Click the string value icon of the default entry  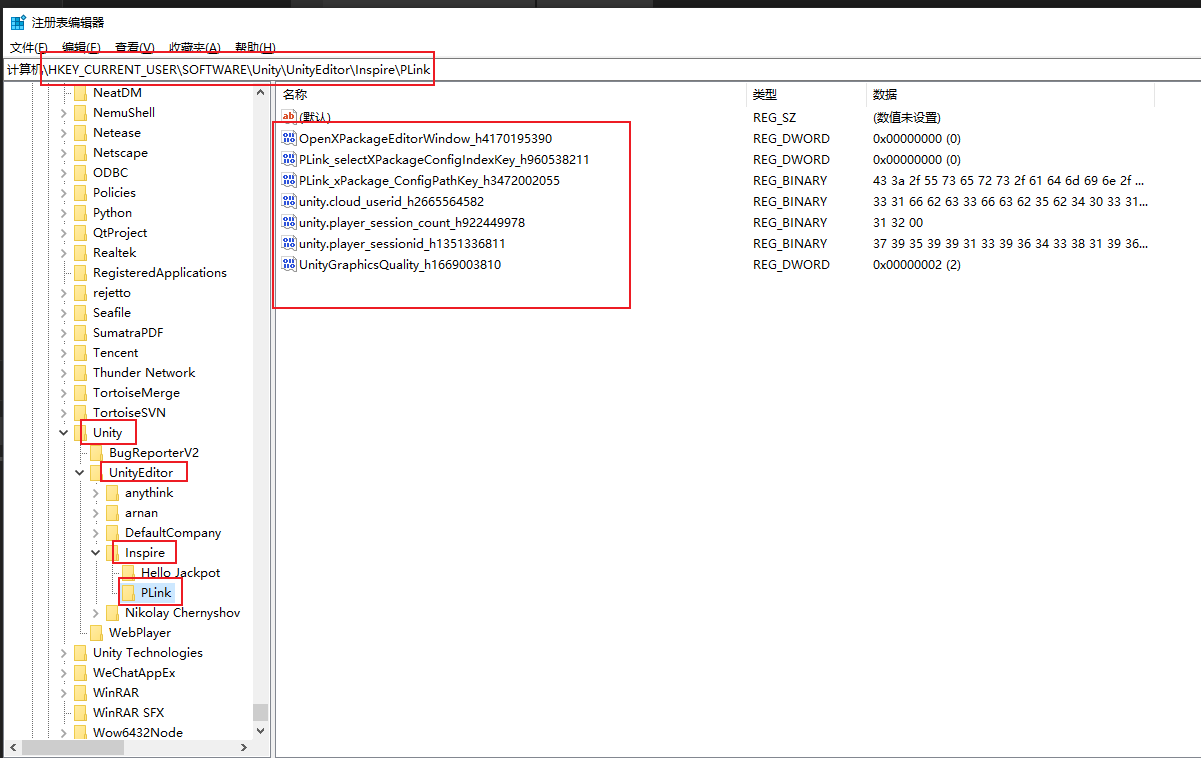[x=289, y=117]
